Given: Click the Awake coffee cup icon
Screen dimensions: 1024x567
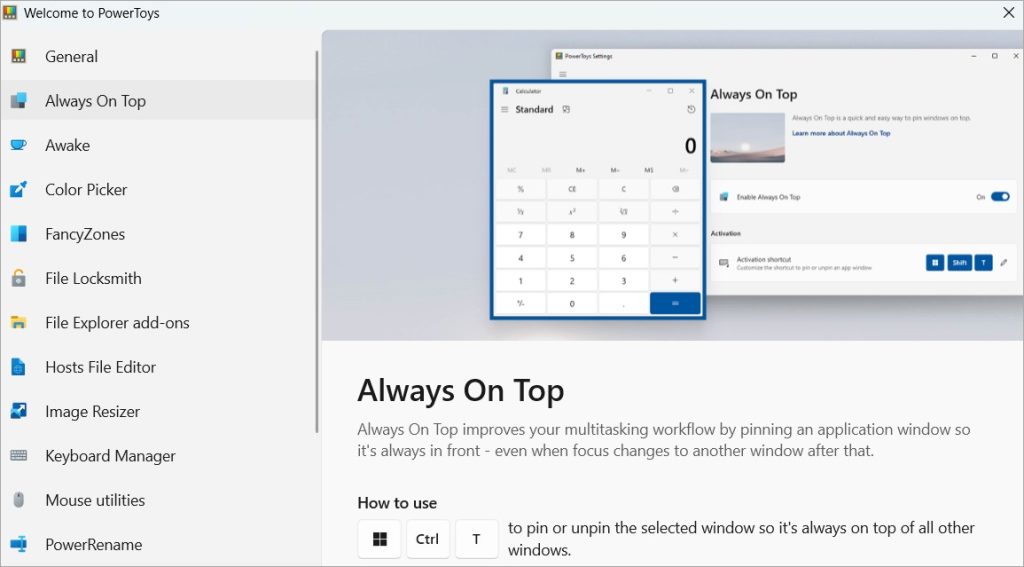Looking at the screenshot, I should coord(18,145).
